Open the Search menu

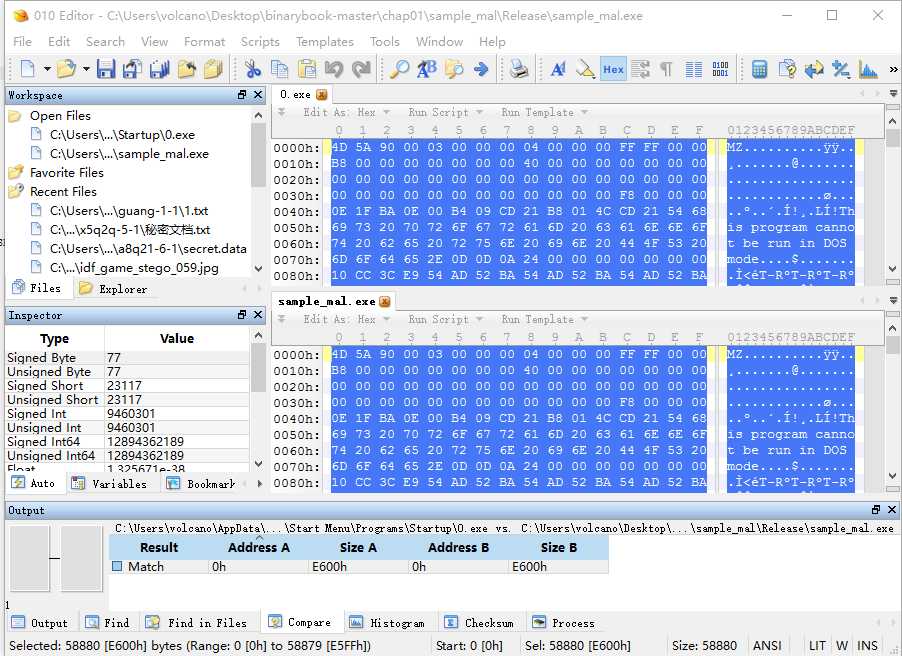coord(105,41)
